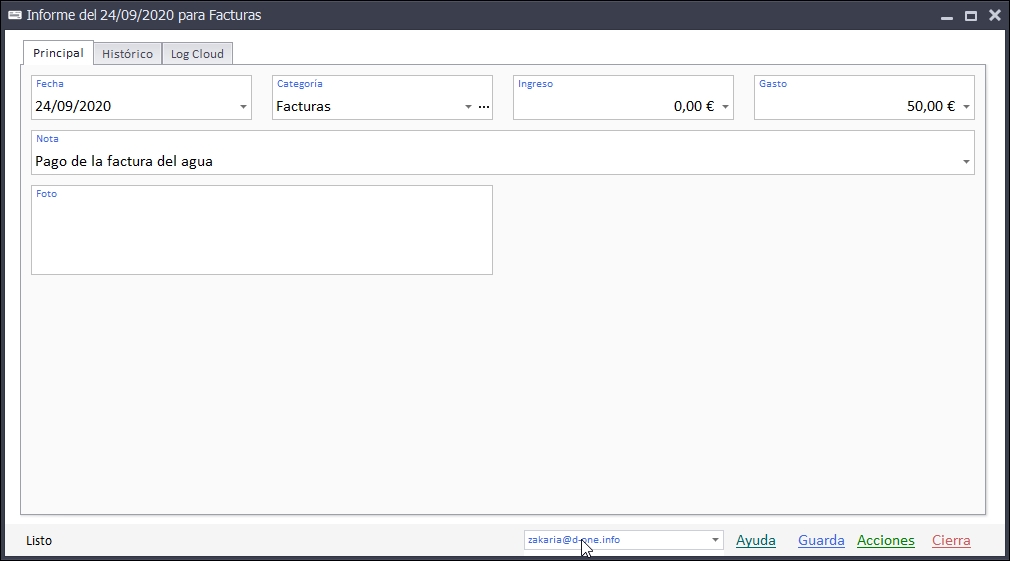
Task: Expand the Ingreso amount dropdown
Action: click(x=725, y=107)
